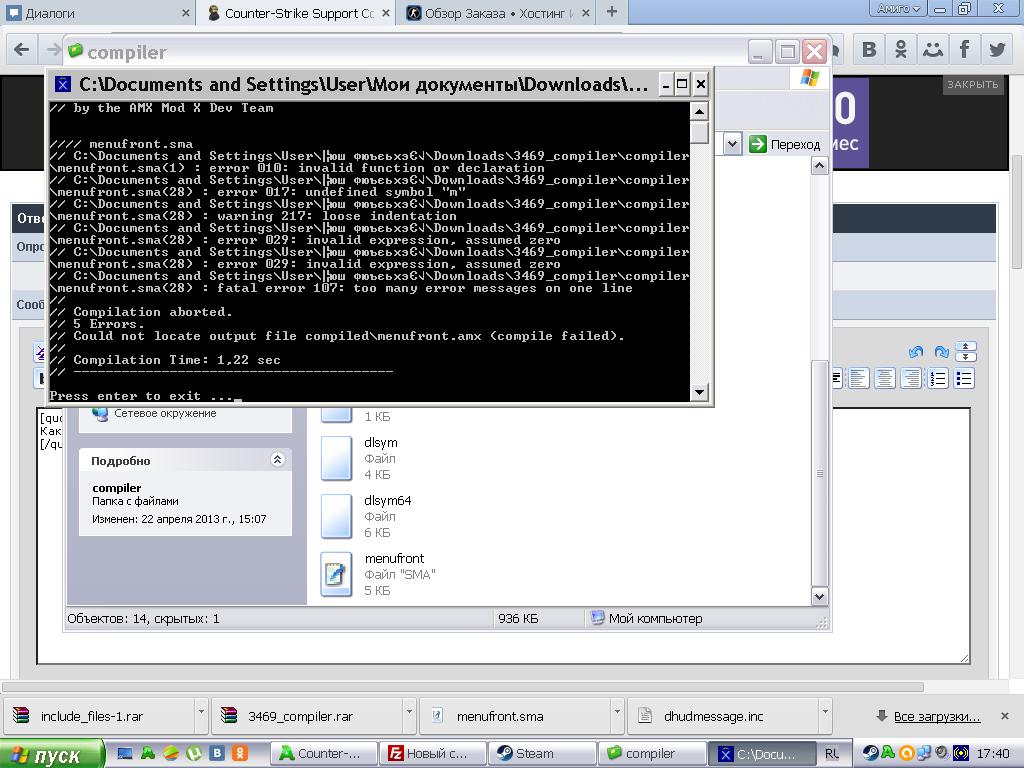Insert ordered numbered list in forum editor
Screen dimensions: 1024x768
pos(938,378)
